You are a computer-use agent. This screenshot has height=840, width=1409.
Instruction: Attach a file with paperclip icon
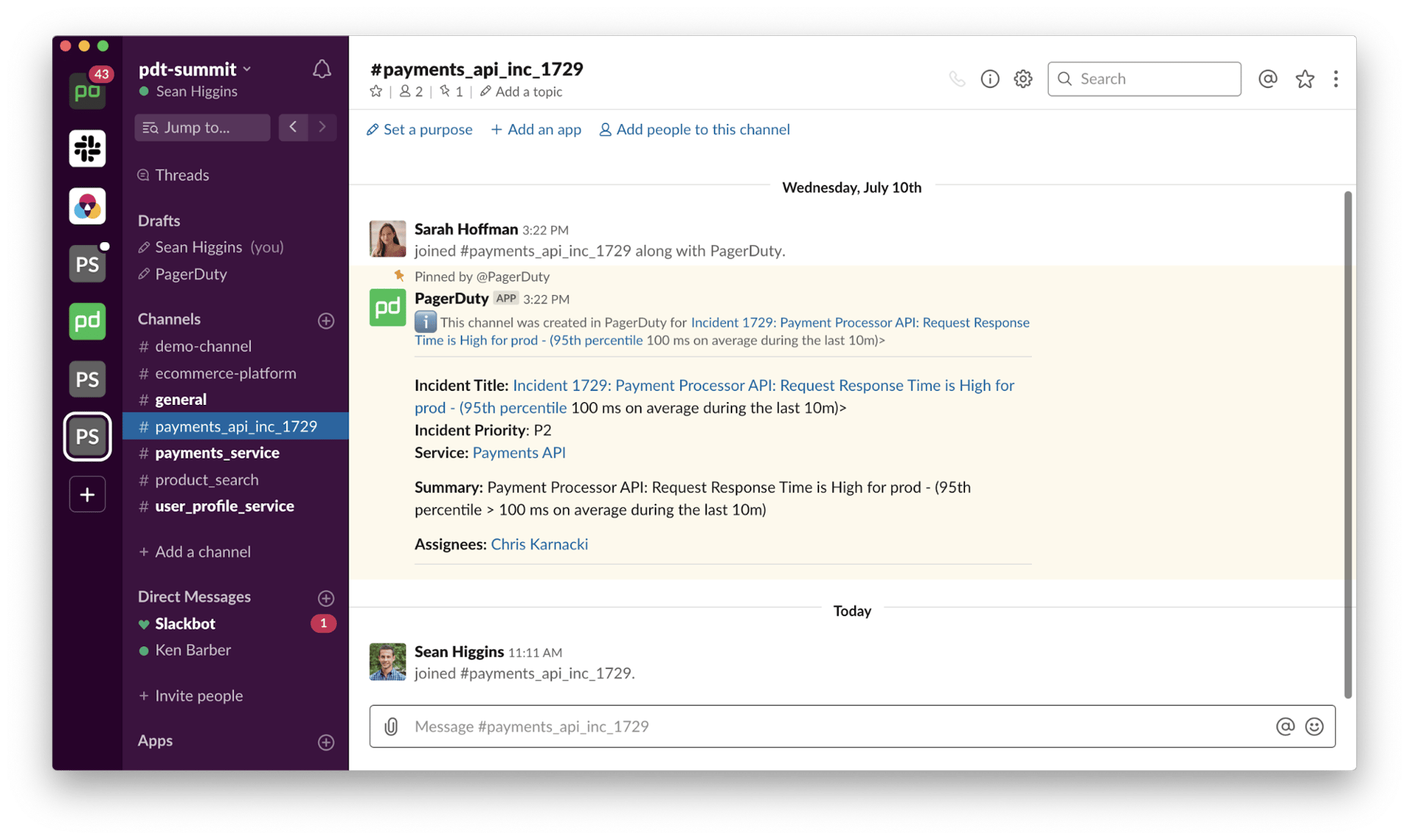[x=391, y=726]
